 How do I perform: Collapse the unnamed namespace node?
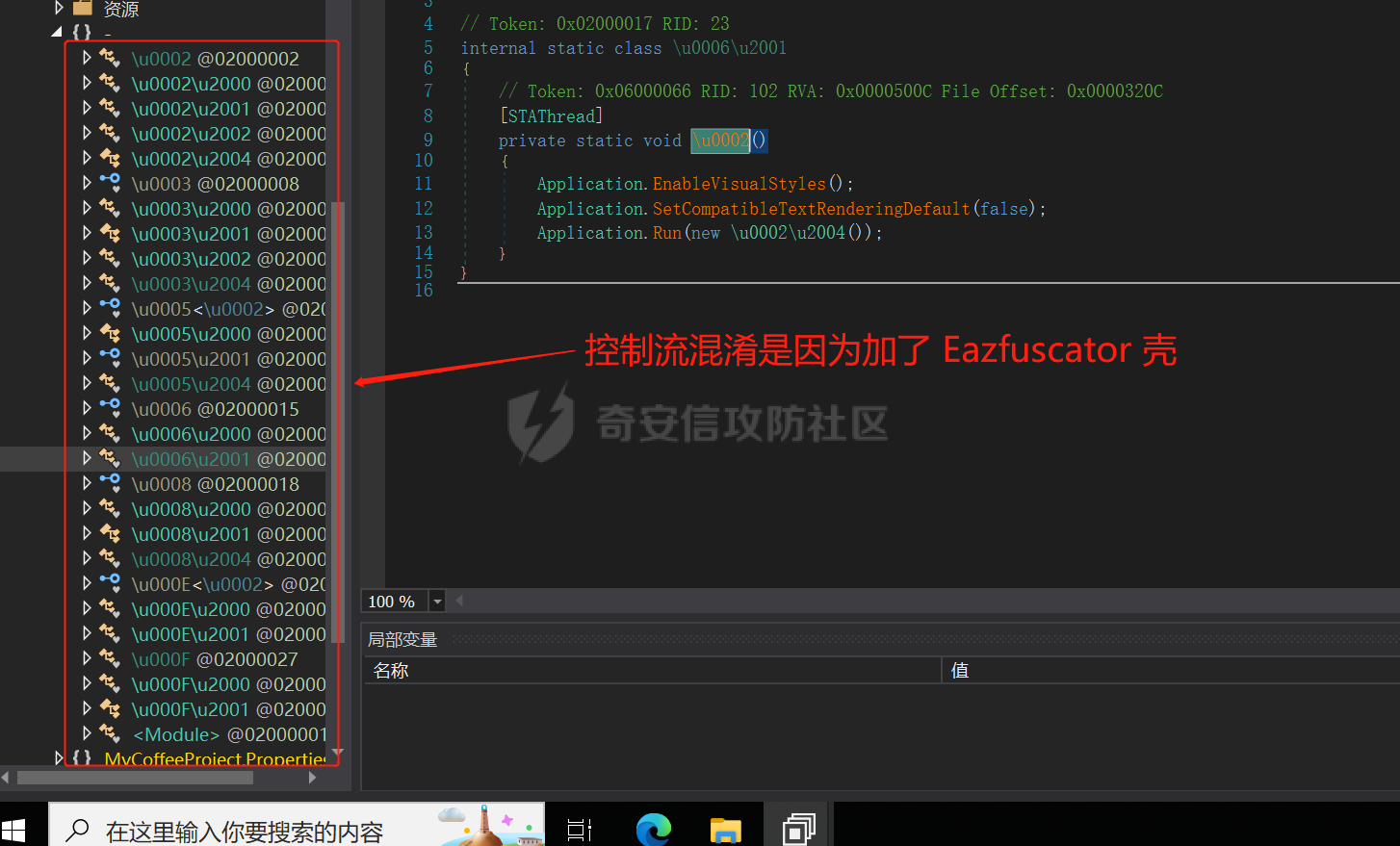click(57, 32)
